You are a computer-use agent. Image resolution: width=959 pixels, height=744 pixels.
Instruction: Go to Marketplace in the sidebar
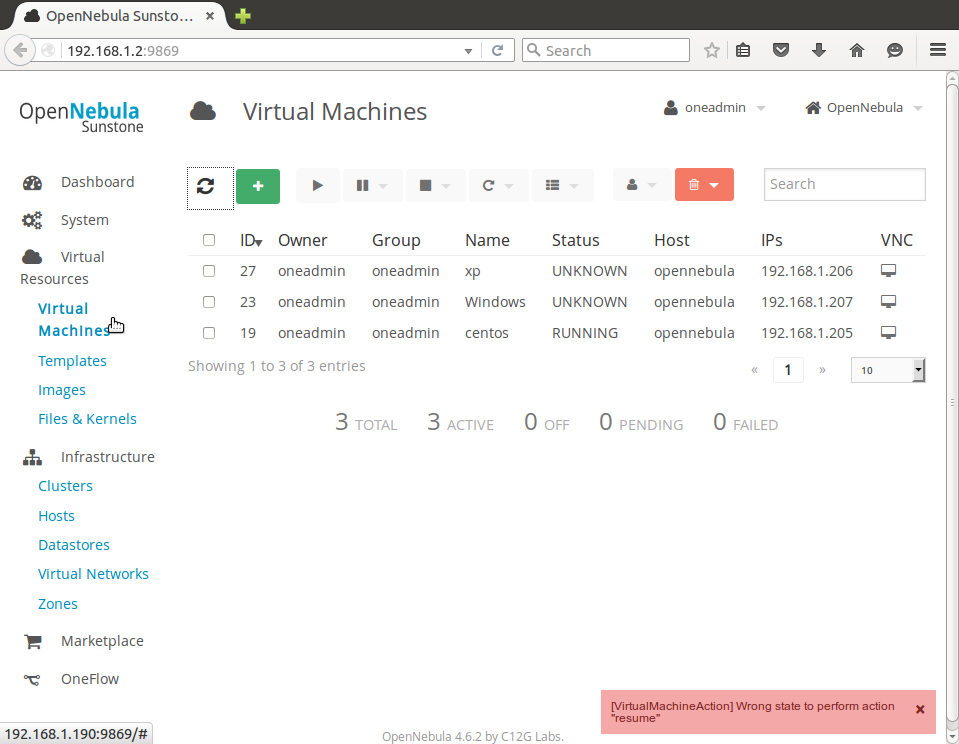(x=102, y=641)
